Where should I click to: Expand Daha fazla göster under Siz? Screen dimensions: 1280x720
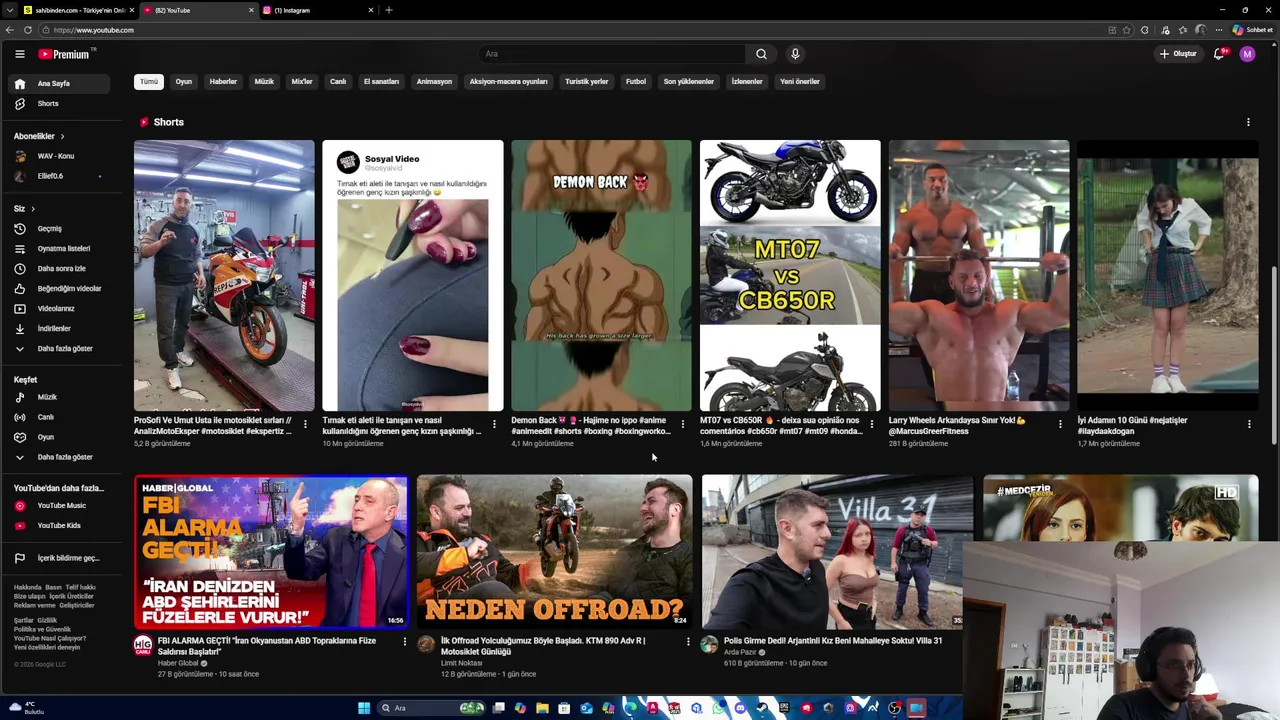61,349
